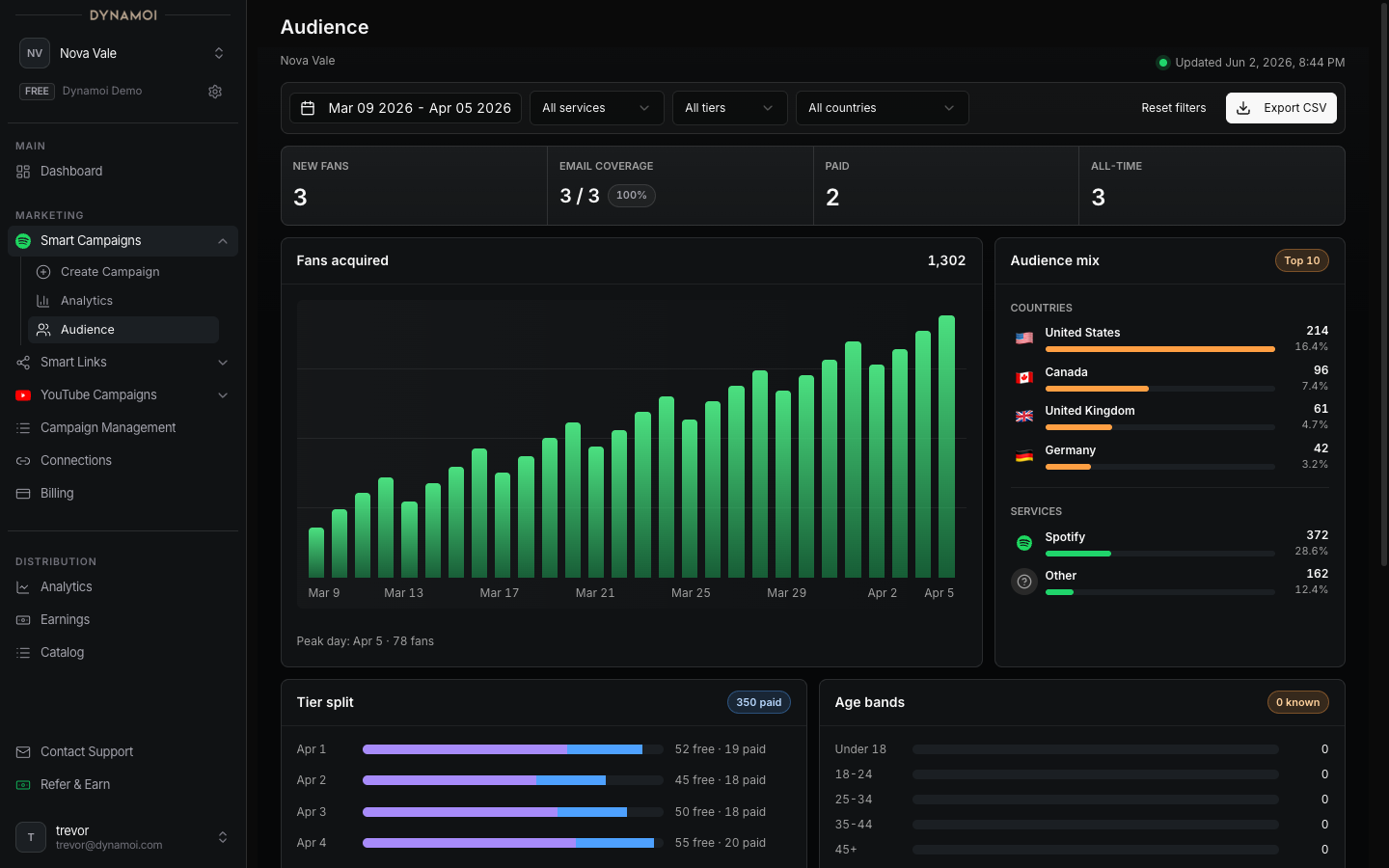
Task: Click the list icon beside Catalog
Action: point(23,653)
